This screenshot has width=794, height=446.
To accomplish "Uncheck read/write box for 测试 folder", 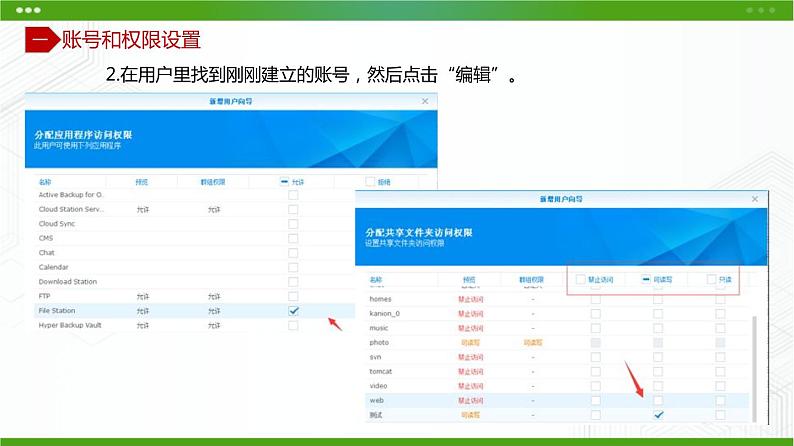I will click(657, 414).
